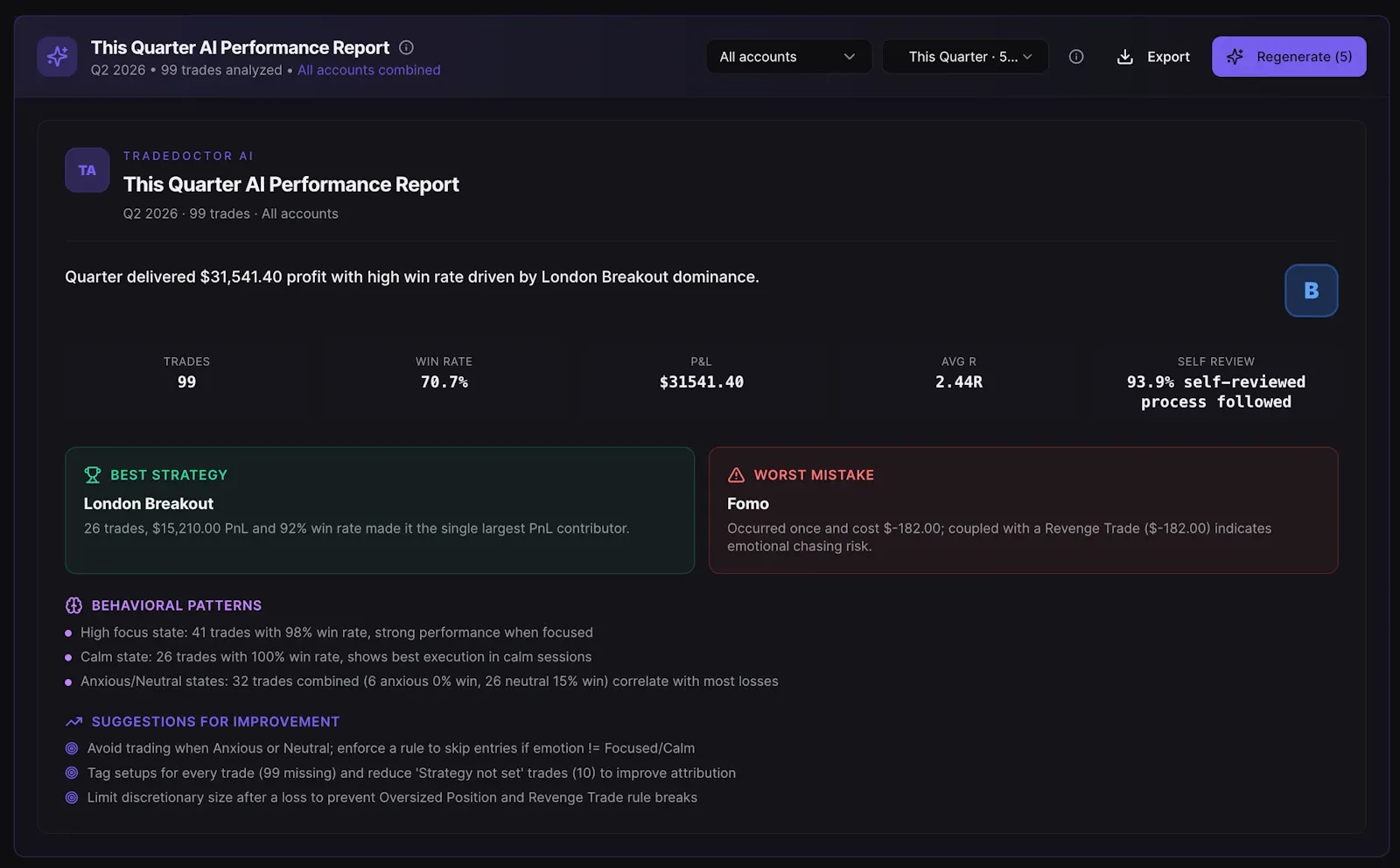
Task: Click 'Calm state: 26 trades' bullet
Action: [336, 657]
